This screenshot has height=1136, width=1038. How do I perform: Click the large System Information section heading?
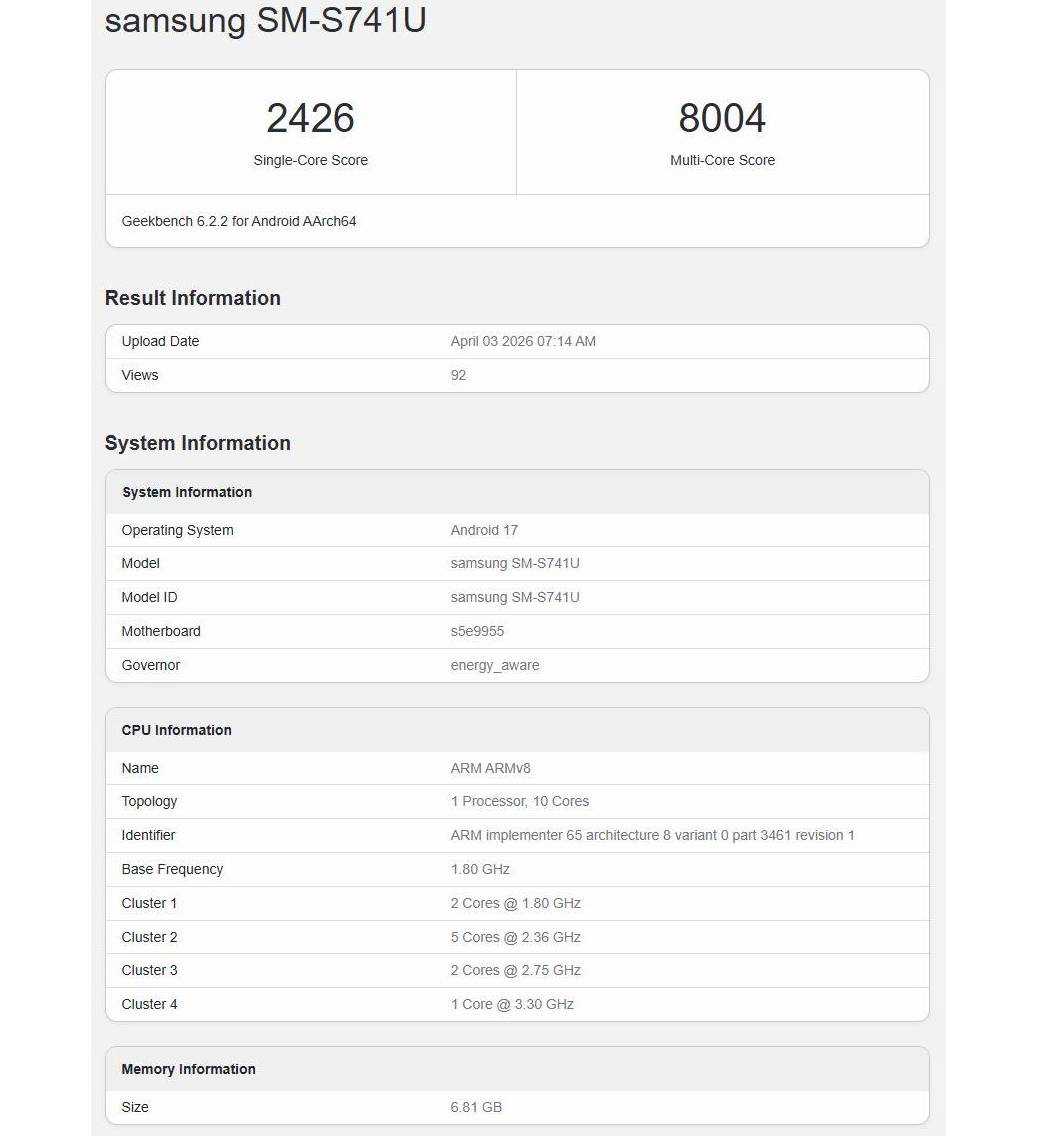[x=198, y=443]
